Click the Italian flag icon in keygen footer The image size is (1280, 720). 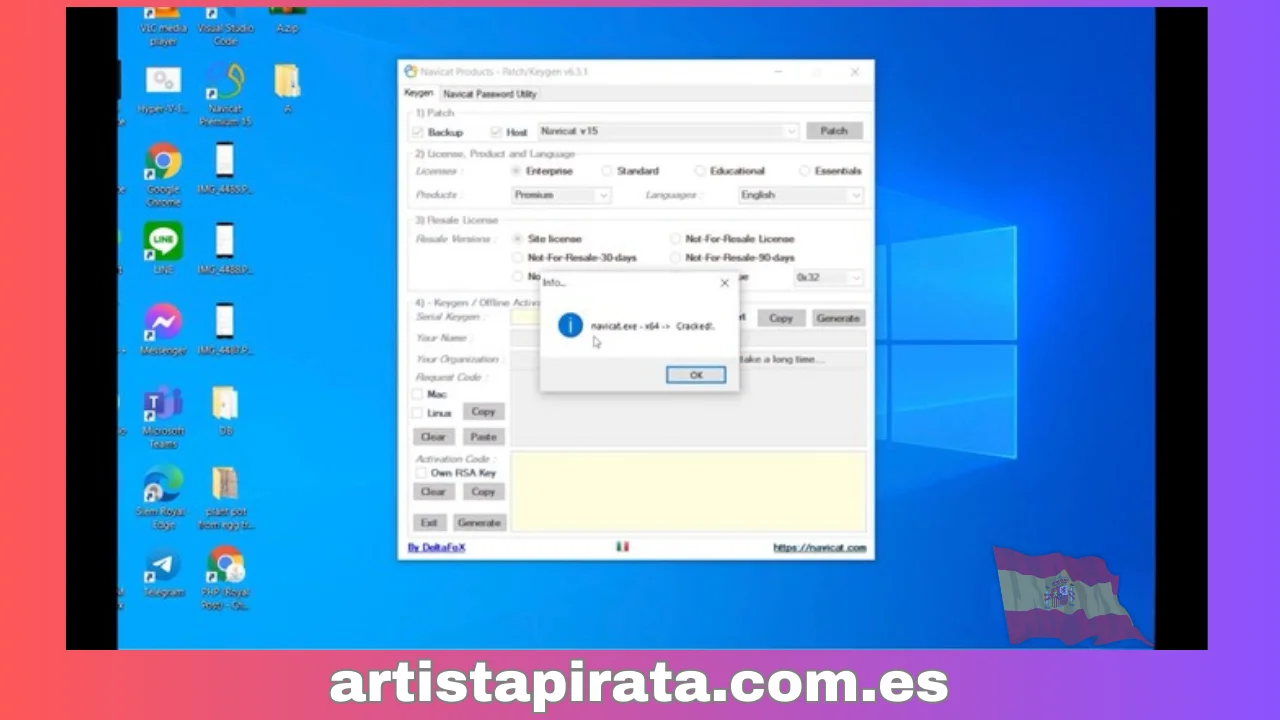pos(622,547)
